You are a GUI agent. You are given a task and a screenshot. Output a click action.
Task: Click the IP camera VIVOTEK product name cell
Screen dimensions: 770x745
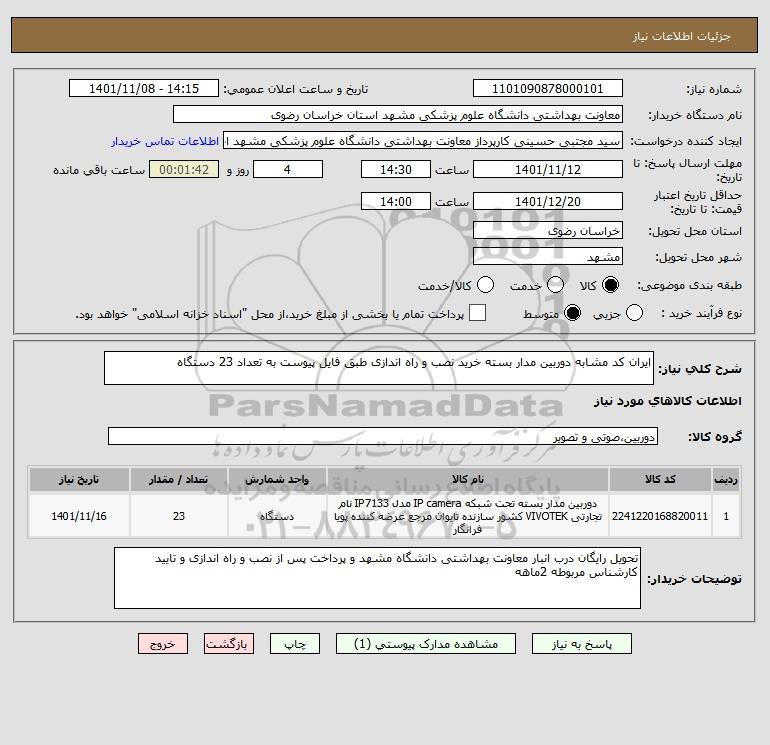click(x=468, y=516)
